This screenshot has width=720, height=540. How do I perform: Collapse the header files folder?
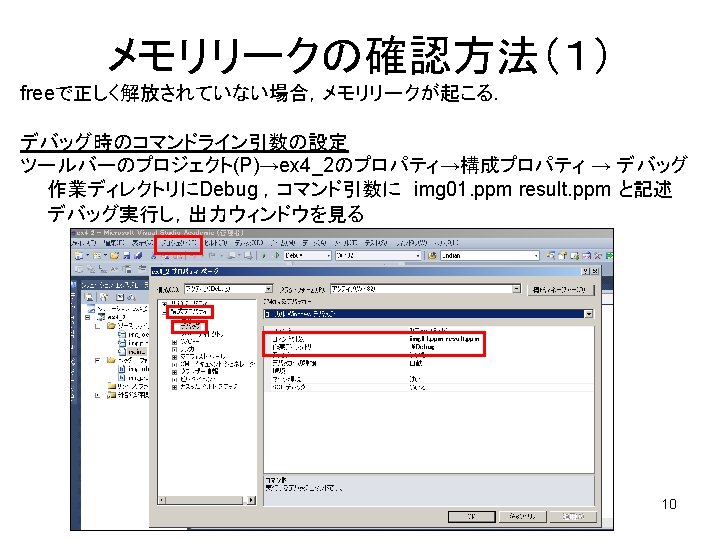click(x=97, y=360)
